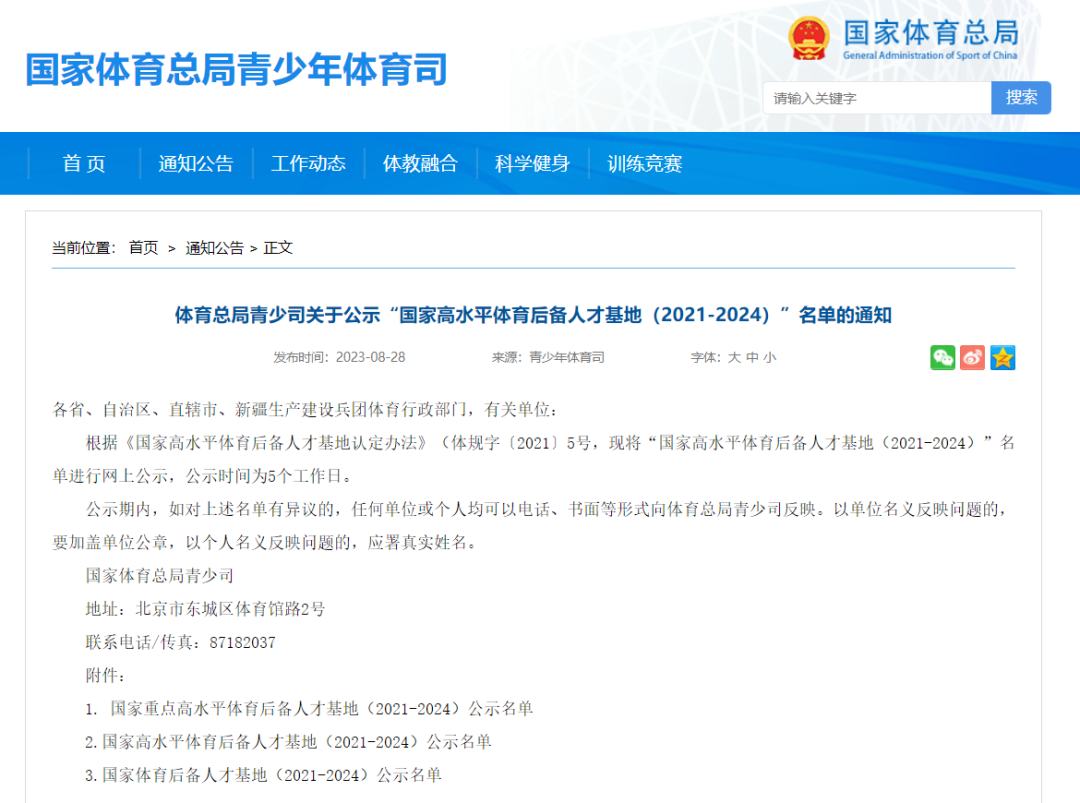Click the 国家体育总局 header logo text
The height and width of the screenshot is (803, 1080).
[931, 32]
